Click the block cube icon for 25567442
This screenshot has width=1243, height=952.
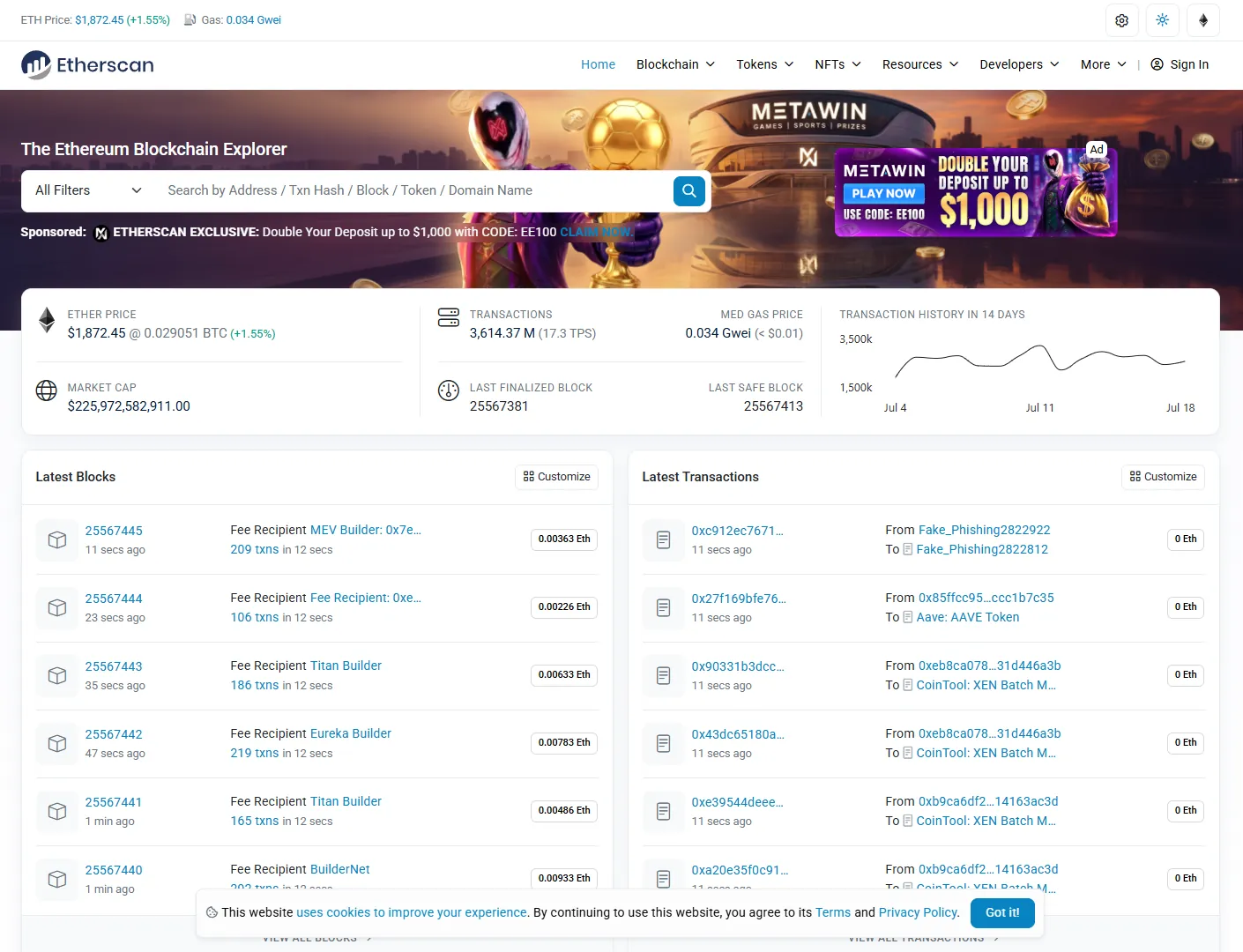pos(57,743)
